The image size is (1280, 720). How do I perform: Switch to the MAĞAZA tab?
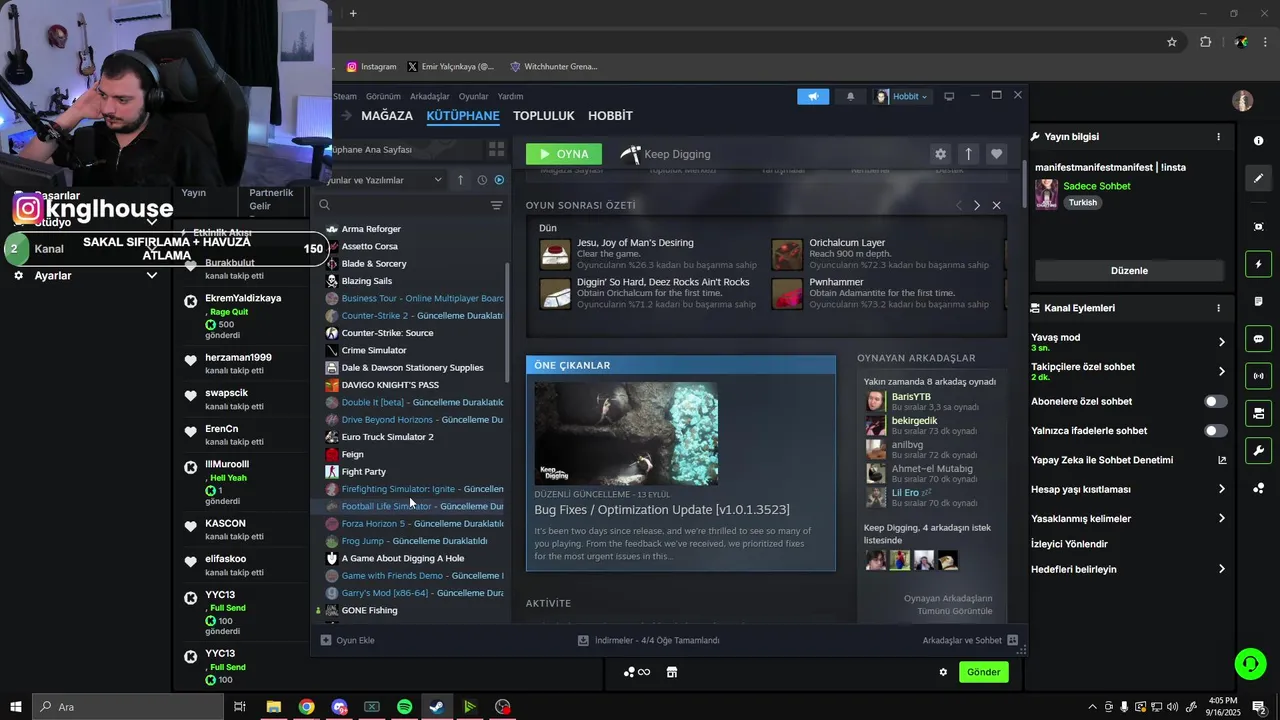click(x=387, y=116)
